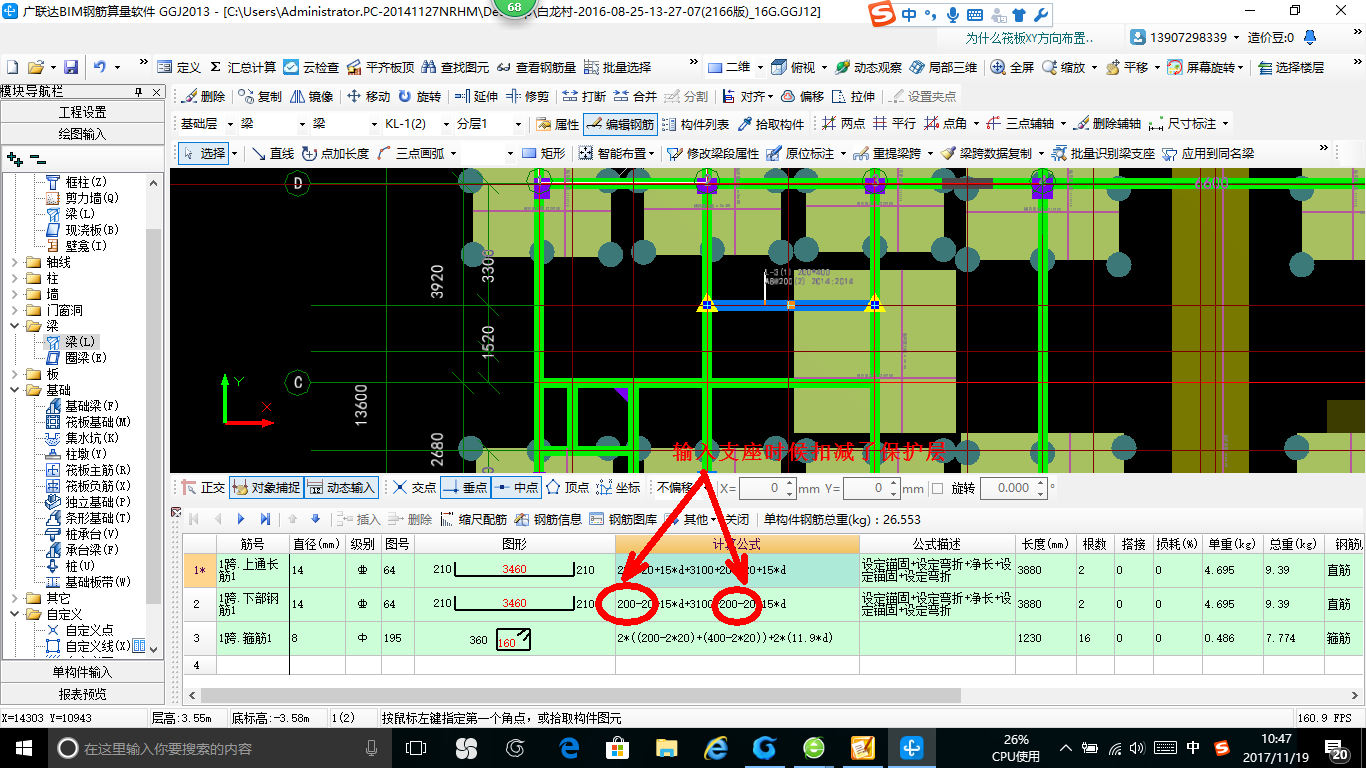Select 筏板基础(M) in tree
The width and height of the screenshot is (1366, 768).
click(x=98, y=422)
